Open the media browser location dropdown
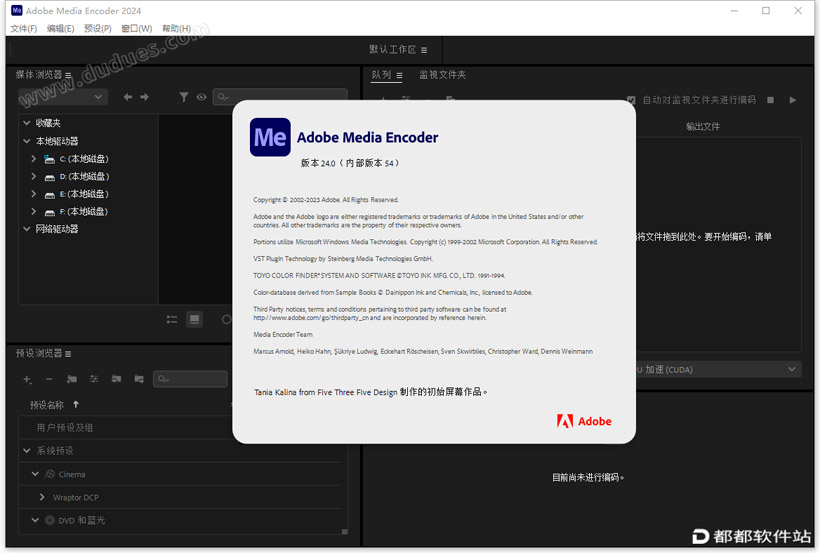Screen dimensions: 820x553 pyautogui.click(x=63, y=97)
